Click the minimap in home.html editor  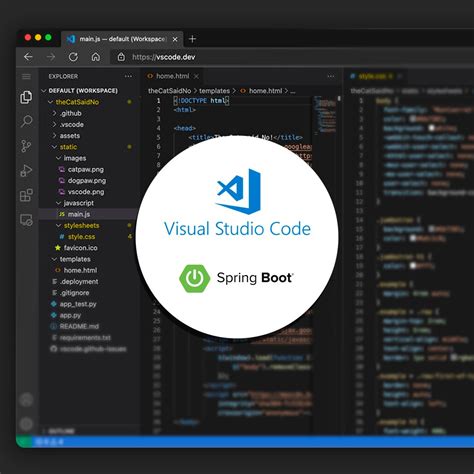pyautogui.click(x=325, y=115)
